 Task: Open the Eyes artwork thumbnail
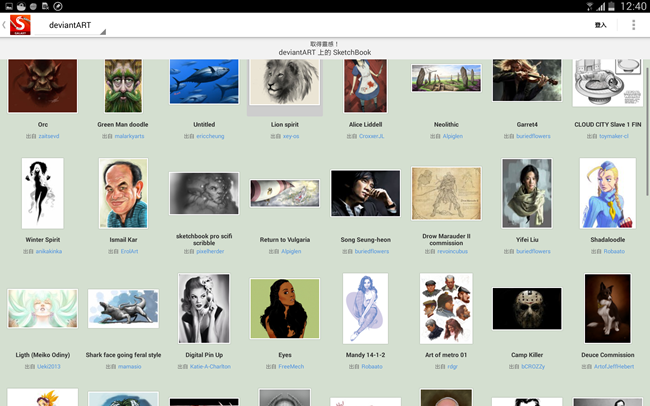[x=285, y=309]
